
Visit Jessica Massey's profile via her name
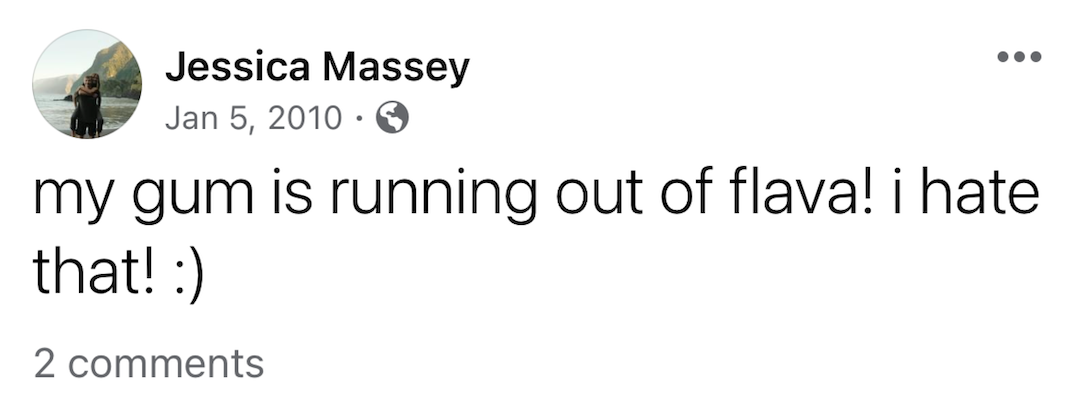[316, 68]
